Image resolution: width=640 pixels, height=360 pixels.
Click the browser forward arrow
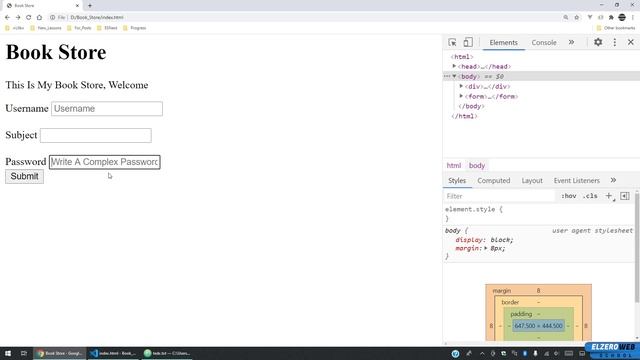click(x=18, y=18)
